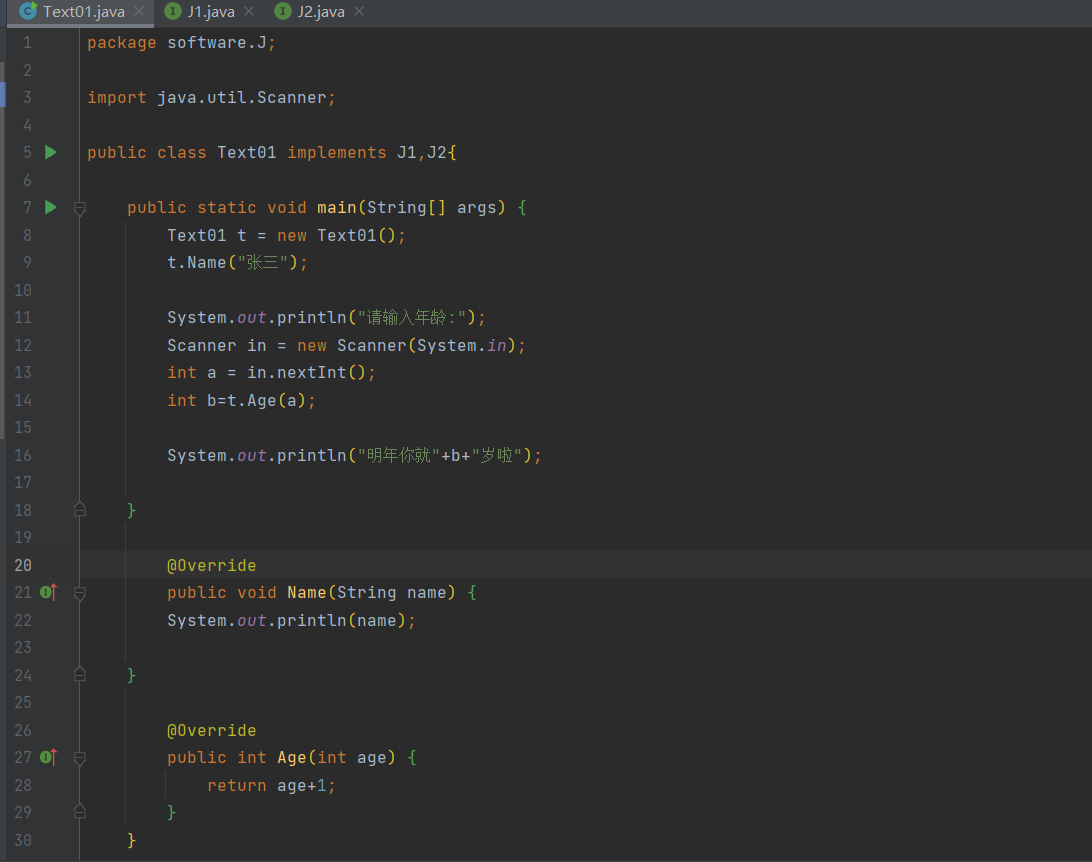The image size is (1092, 862).
Task: Collapse Age method fold on line 27
Action: (79, 758)
